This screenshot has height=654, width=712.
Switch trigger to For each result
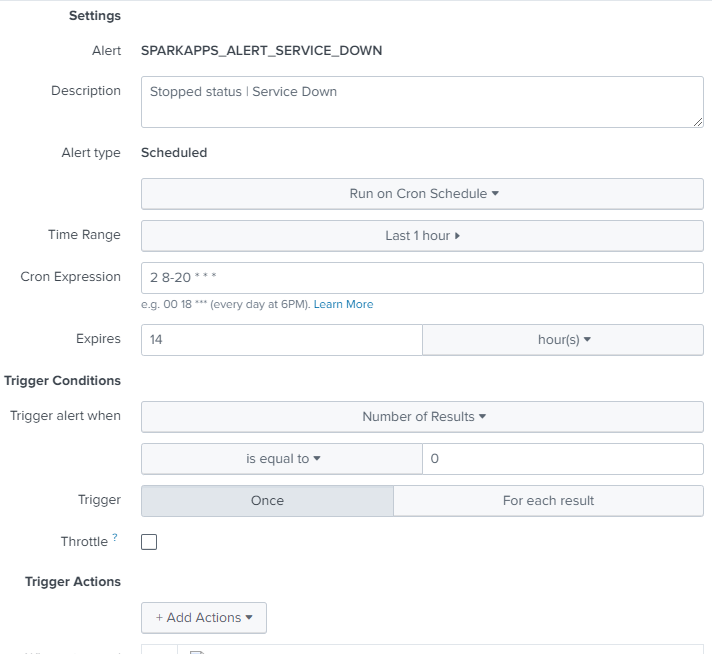click(548, 501)
